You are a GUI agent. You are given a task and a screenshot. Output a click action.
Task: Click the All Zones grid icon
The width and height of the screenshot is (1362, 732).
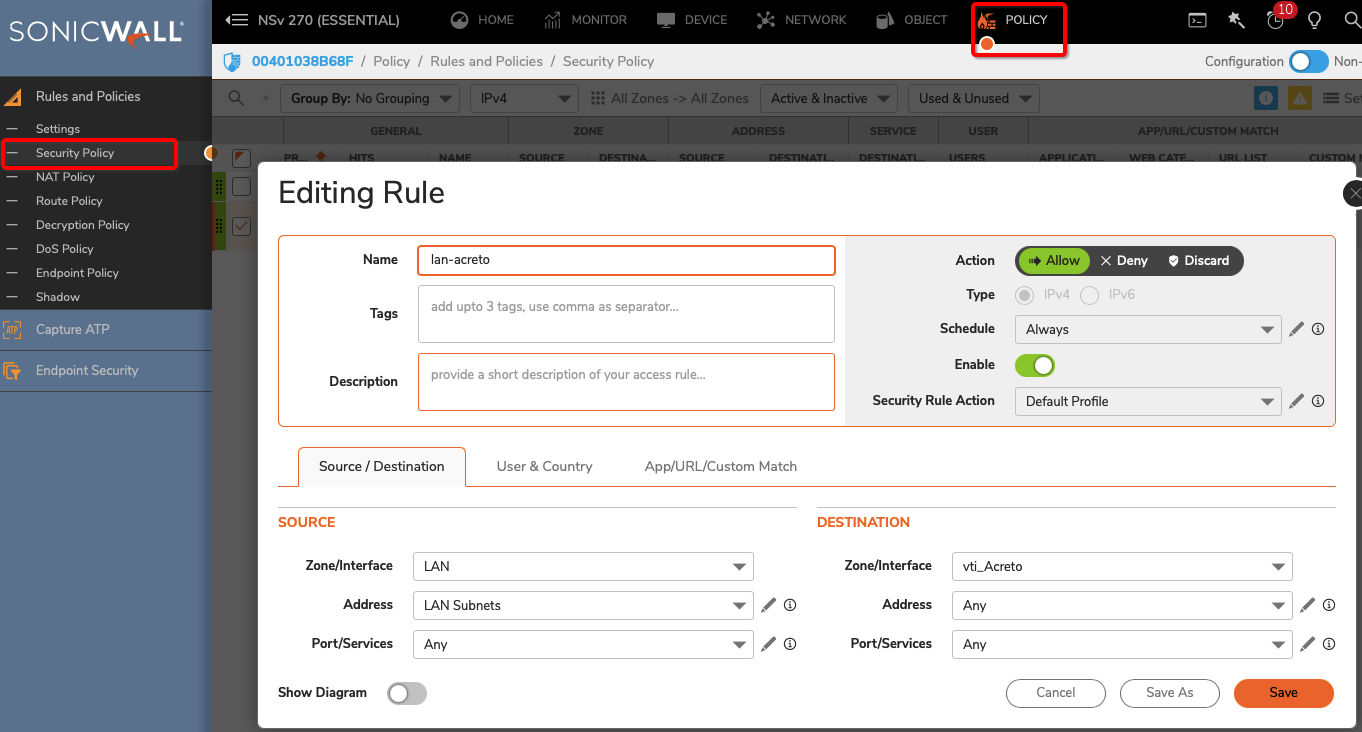(x=598, y=98)
